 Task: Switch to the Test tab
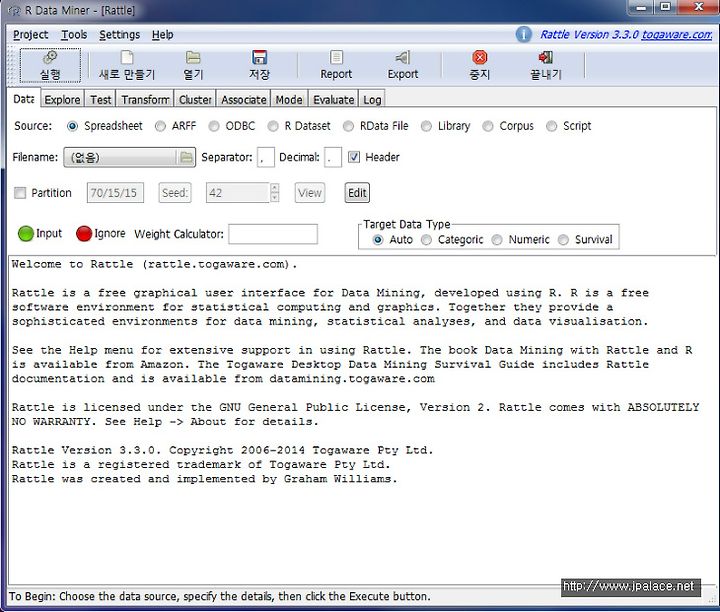coord(101,100)
